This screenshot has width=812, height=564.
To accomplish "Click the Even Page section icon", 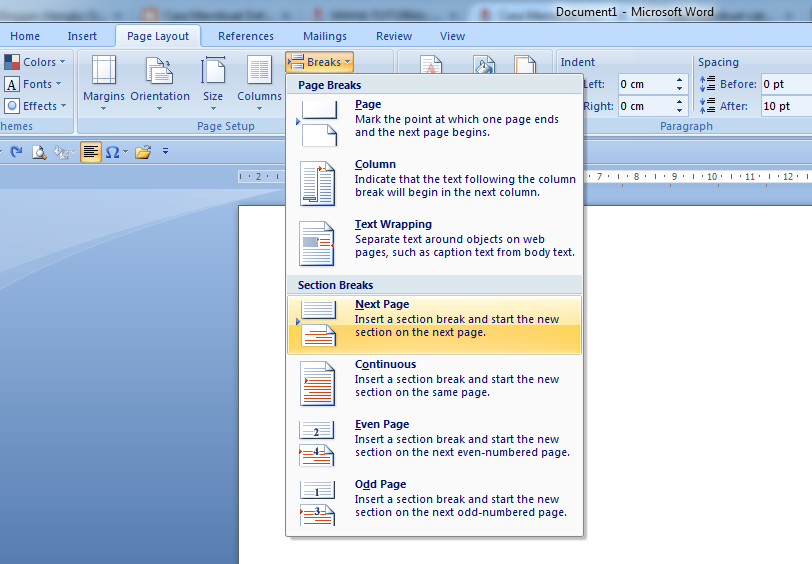I will tap(316, 443).
